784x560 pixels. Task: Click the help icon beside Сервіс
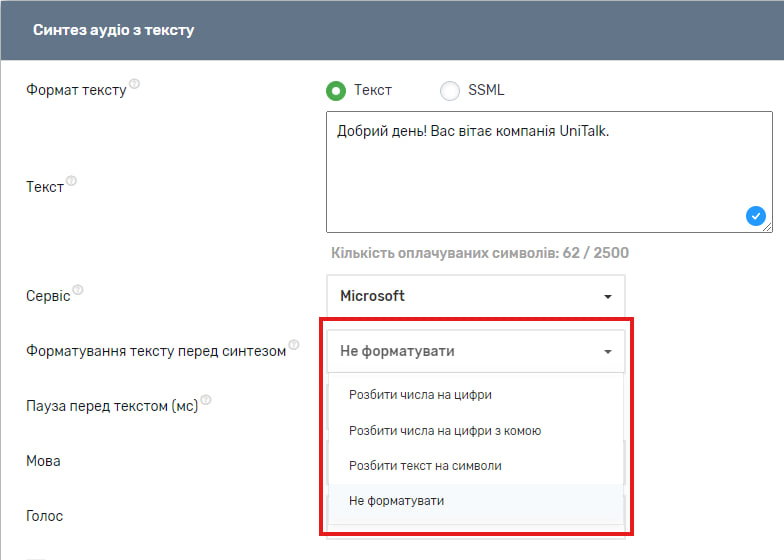(x=78, y=291)
